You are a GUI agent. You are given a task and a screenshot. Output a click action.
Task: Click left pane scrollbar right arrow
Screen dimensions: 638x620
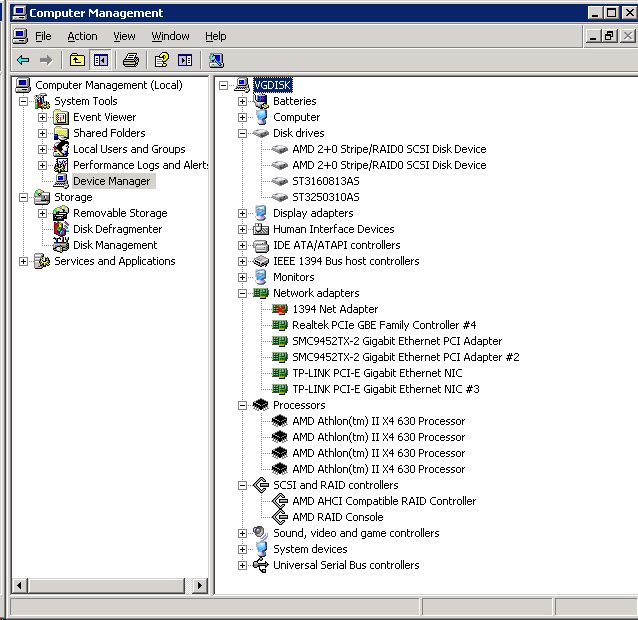pyautogui.click(x=199, y=586)
